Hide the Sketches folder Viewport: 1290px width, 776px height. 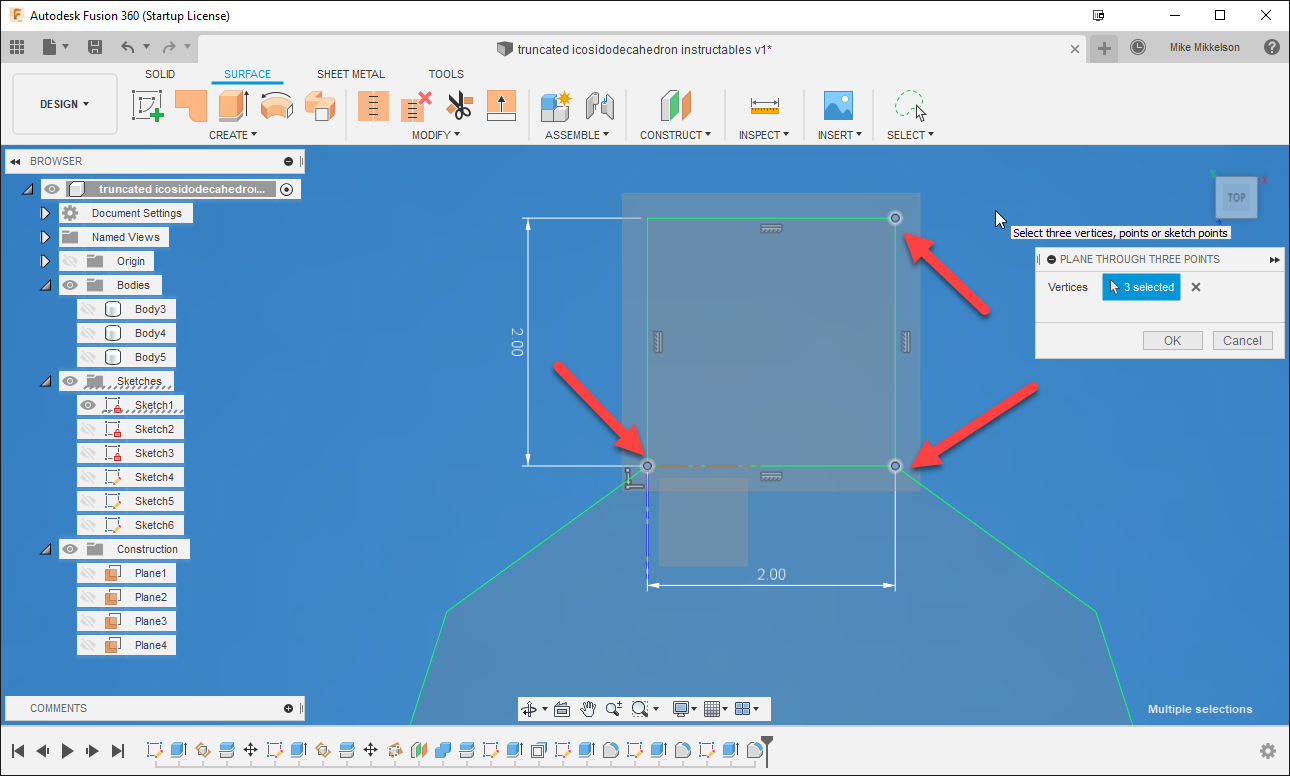(x=69, y=381)
